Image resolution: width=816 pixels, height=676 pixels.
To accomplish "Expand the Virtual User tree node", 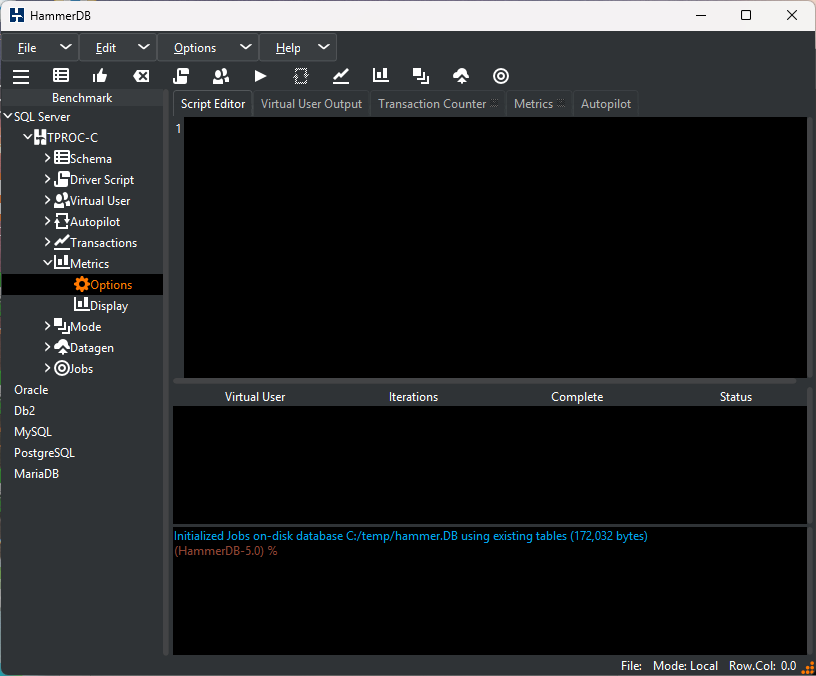I will point(47,199).
